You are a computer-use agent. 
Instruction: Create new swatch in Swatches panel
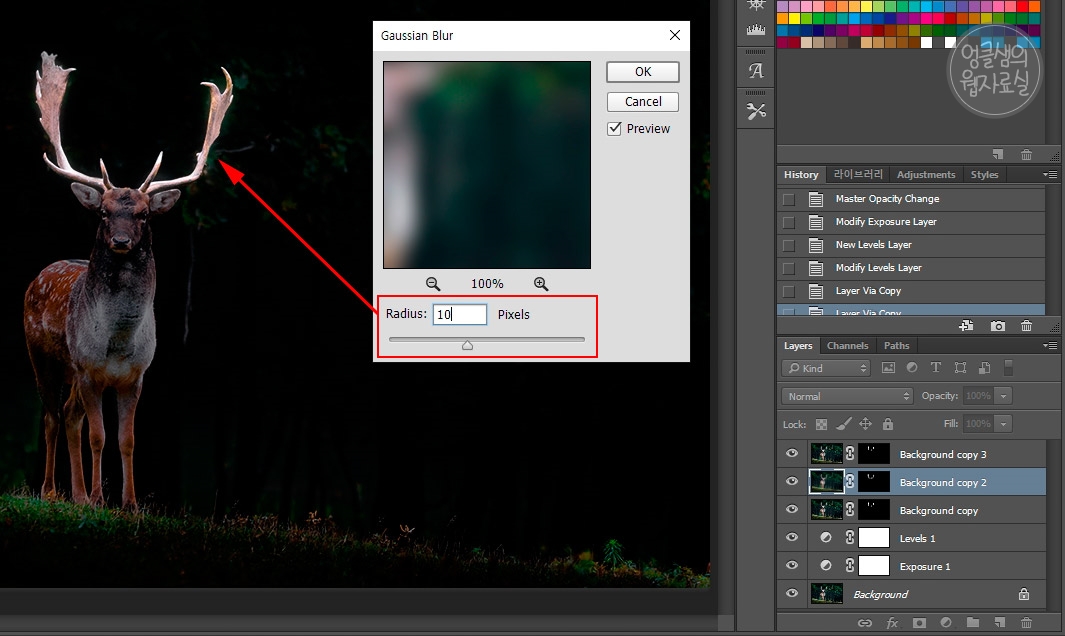coord(997,154)
